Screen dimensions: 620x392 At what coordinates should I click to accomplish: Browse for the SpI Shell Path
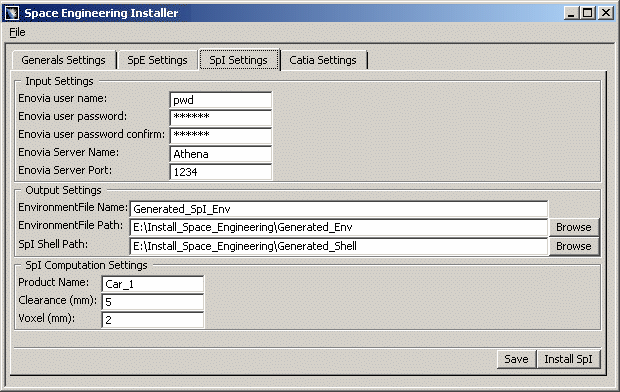(x=574, y=246)
